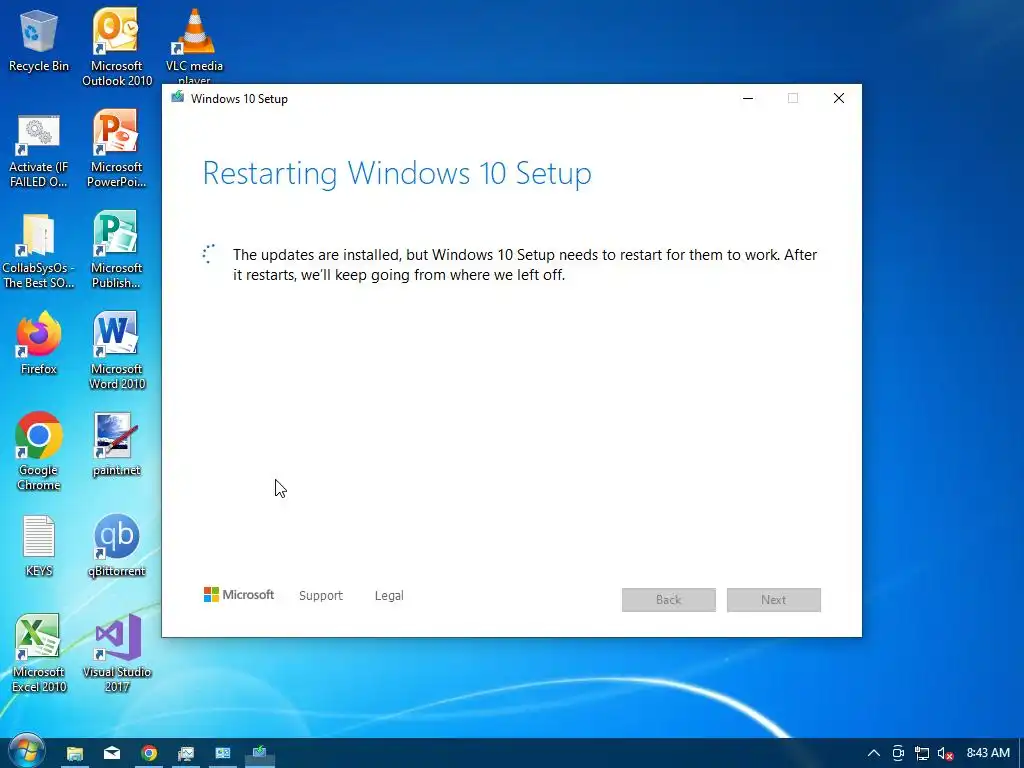The image size is (1024, 768).
Task: Click the Windows 10 Setup title icon
Action: [178, 98]
